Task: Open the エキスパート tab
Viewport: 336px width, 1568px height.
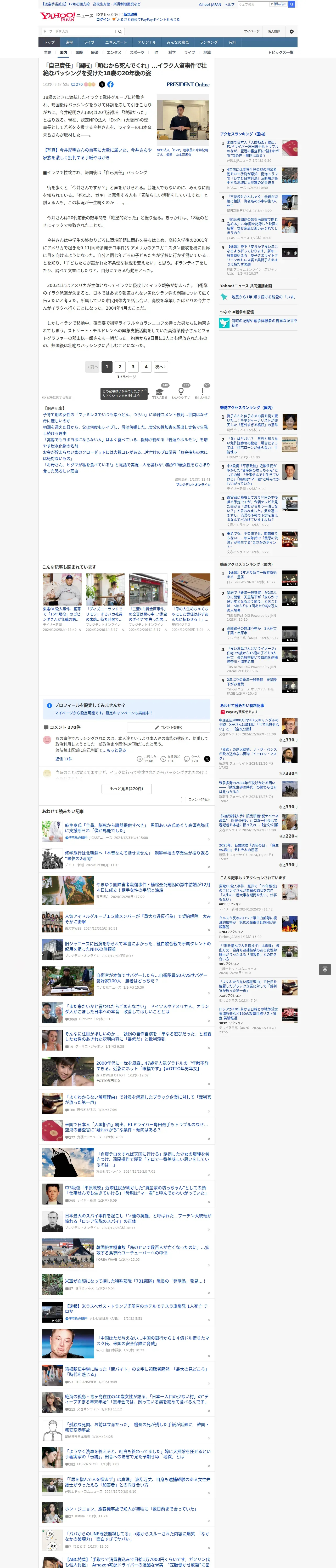Action: 116,43
